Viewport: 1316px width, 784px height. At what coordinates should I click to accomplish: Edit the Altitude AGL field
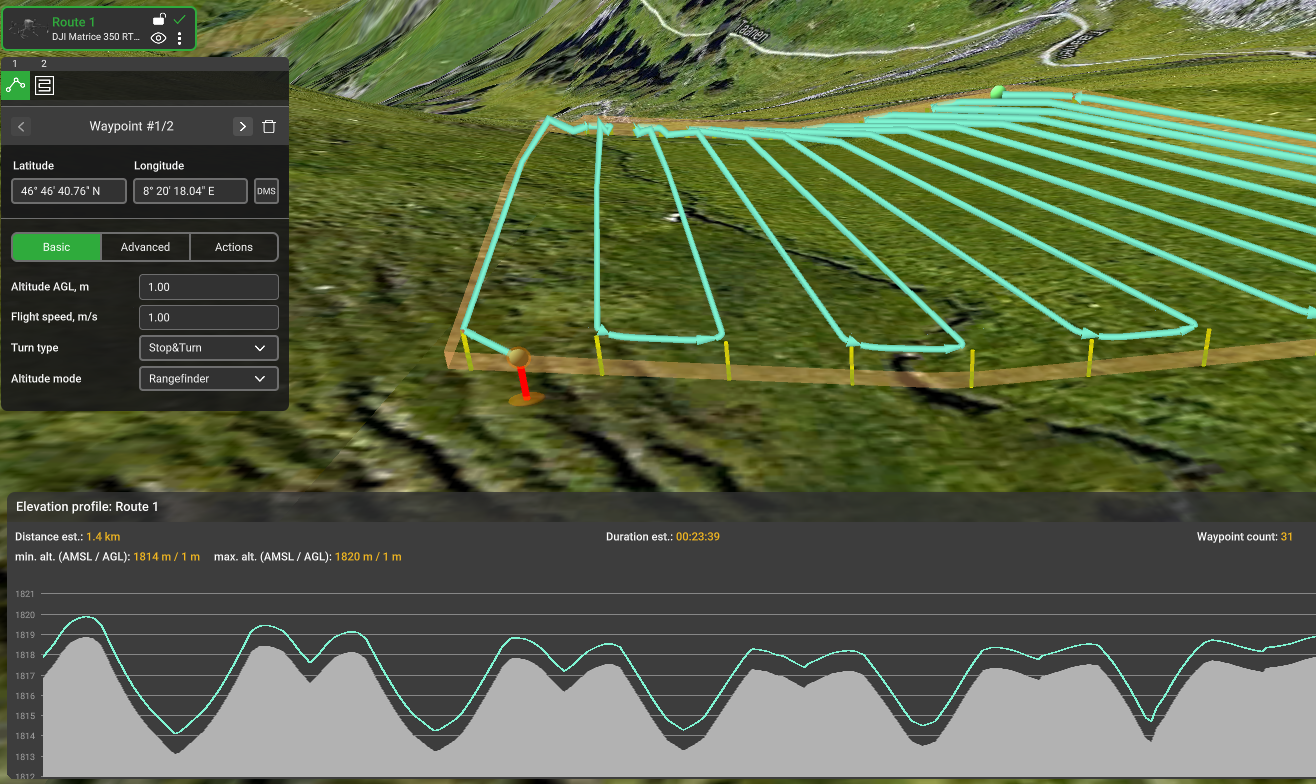tap(208, 287)
